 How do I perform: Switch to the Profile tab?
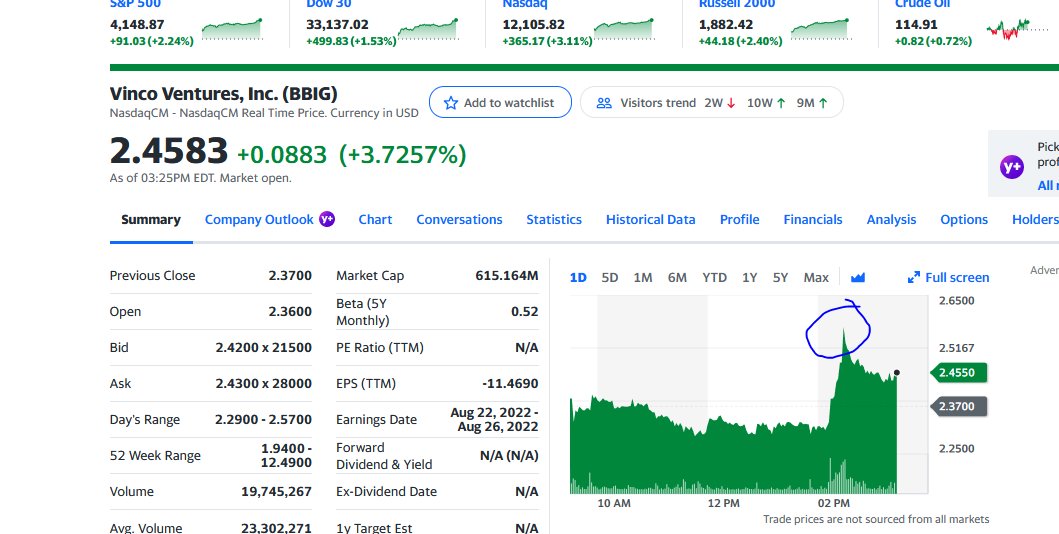click(x=740, y=219)
